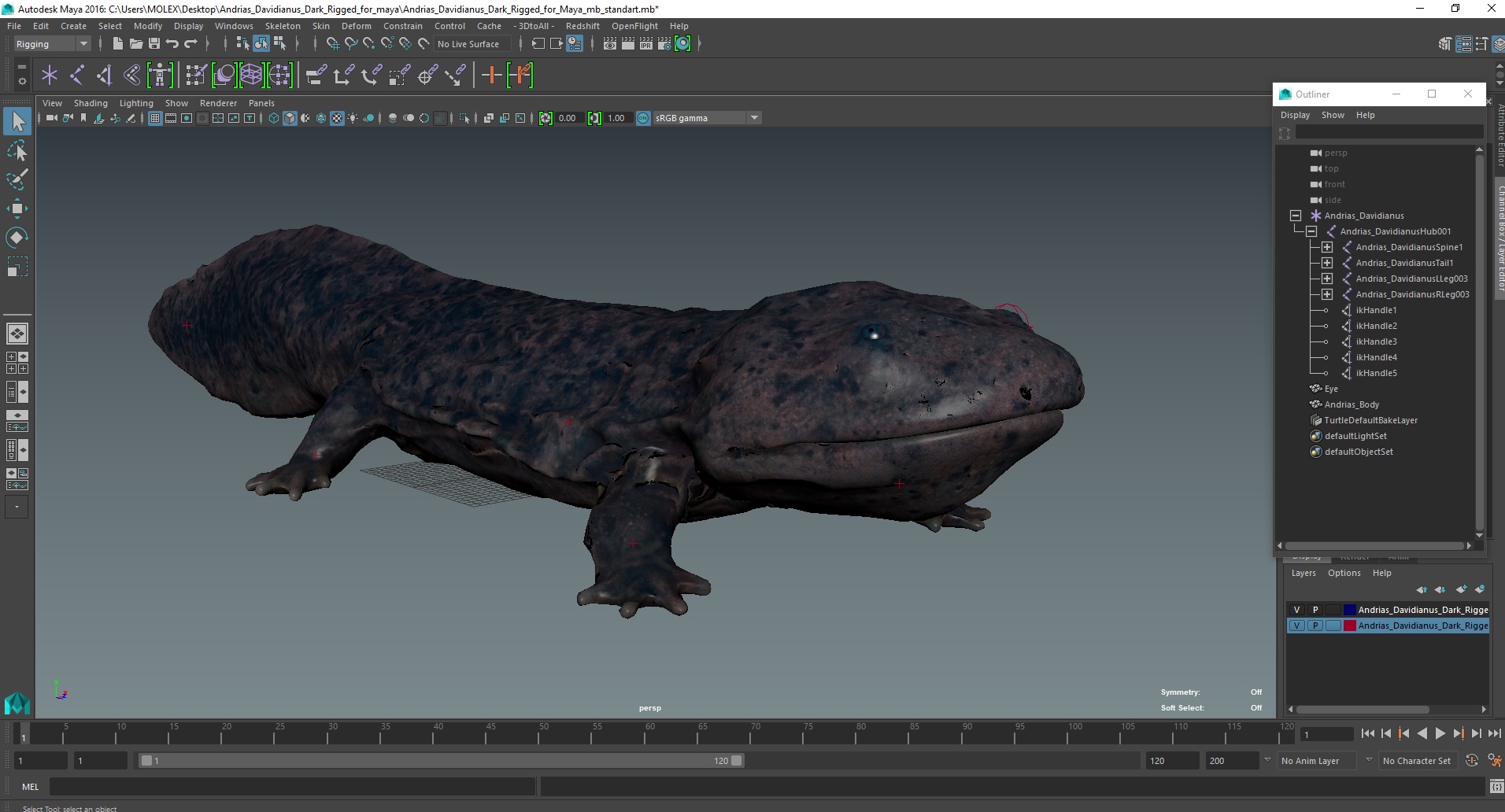Click the Save Scene icon

[154, 44]
